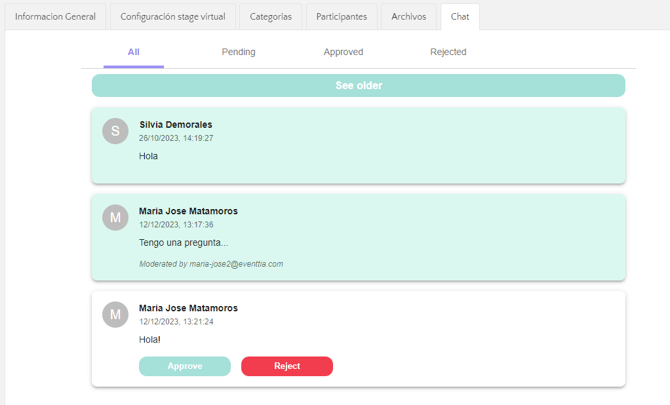Show All chat messages filter
Viewport: 670px width, 405px height.
coord(133,52)
